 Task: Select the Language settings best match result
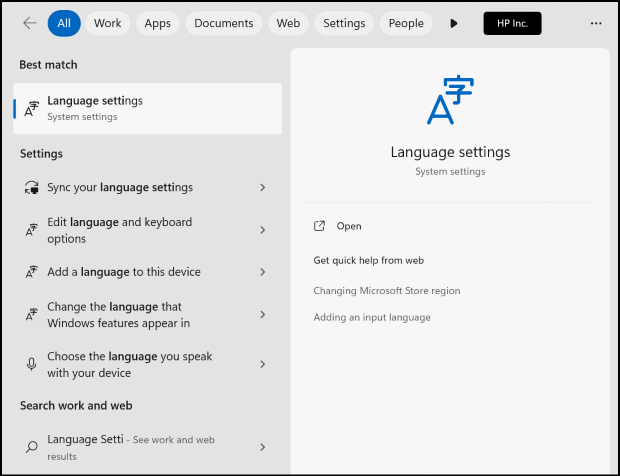click(147, 108)
